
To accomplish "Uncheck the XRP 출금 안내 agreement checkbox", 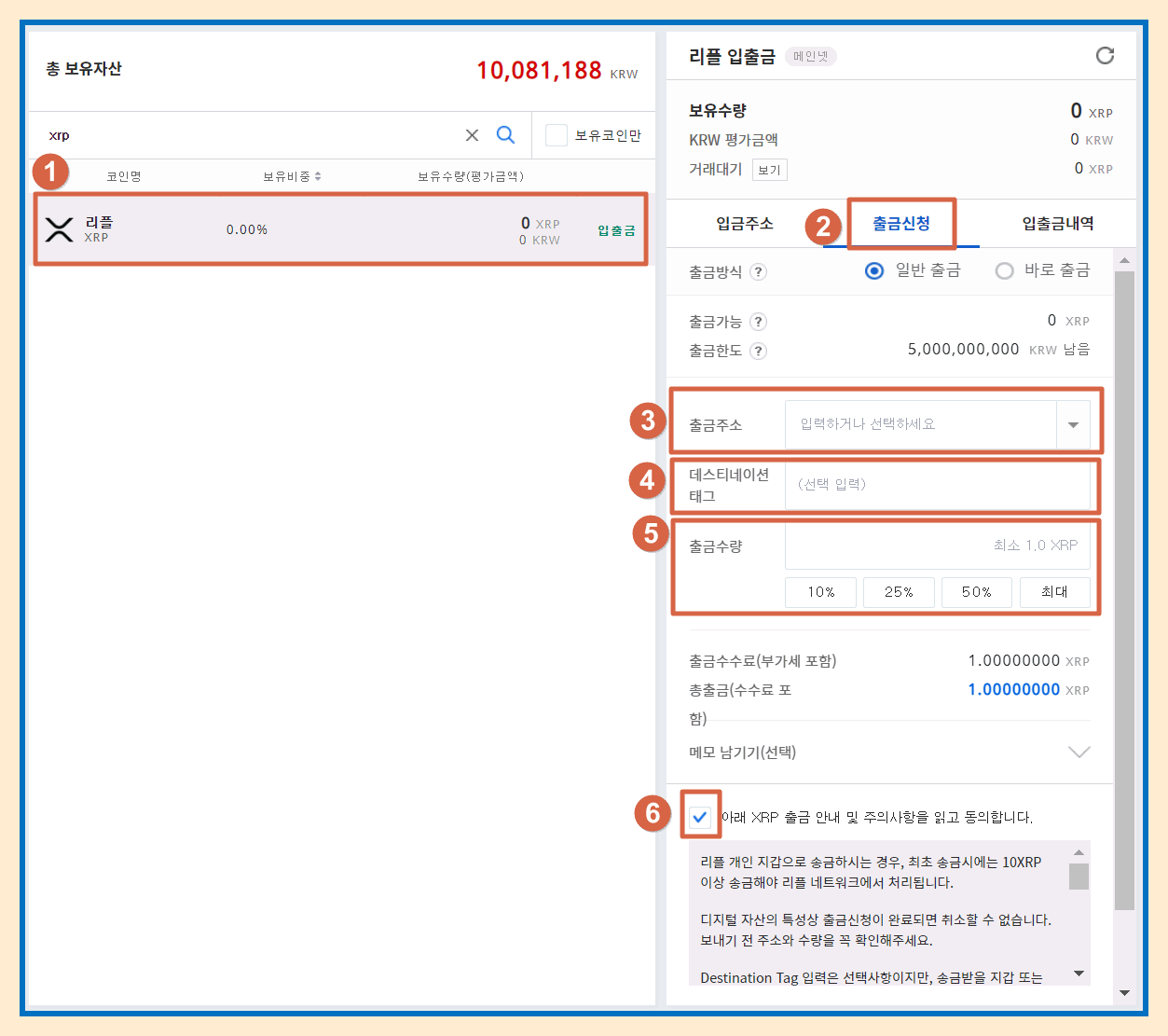I will click(x=700, y=817).
